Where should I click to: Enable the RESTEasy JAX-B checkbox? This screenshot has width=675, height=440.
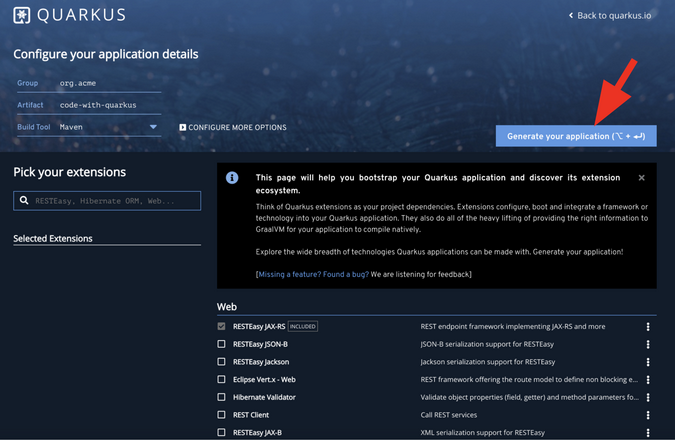pyautogui.click(x=221, y=432)
